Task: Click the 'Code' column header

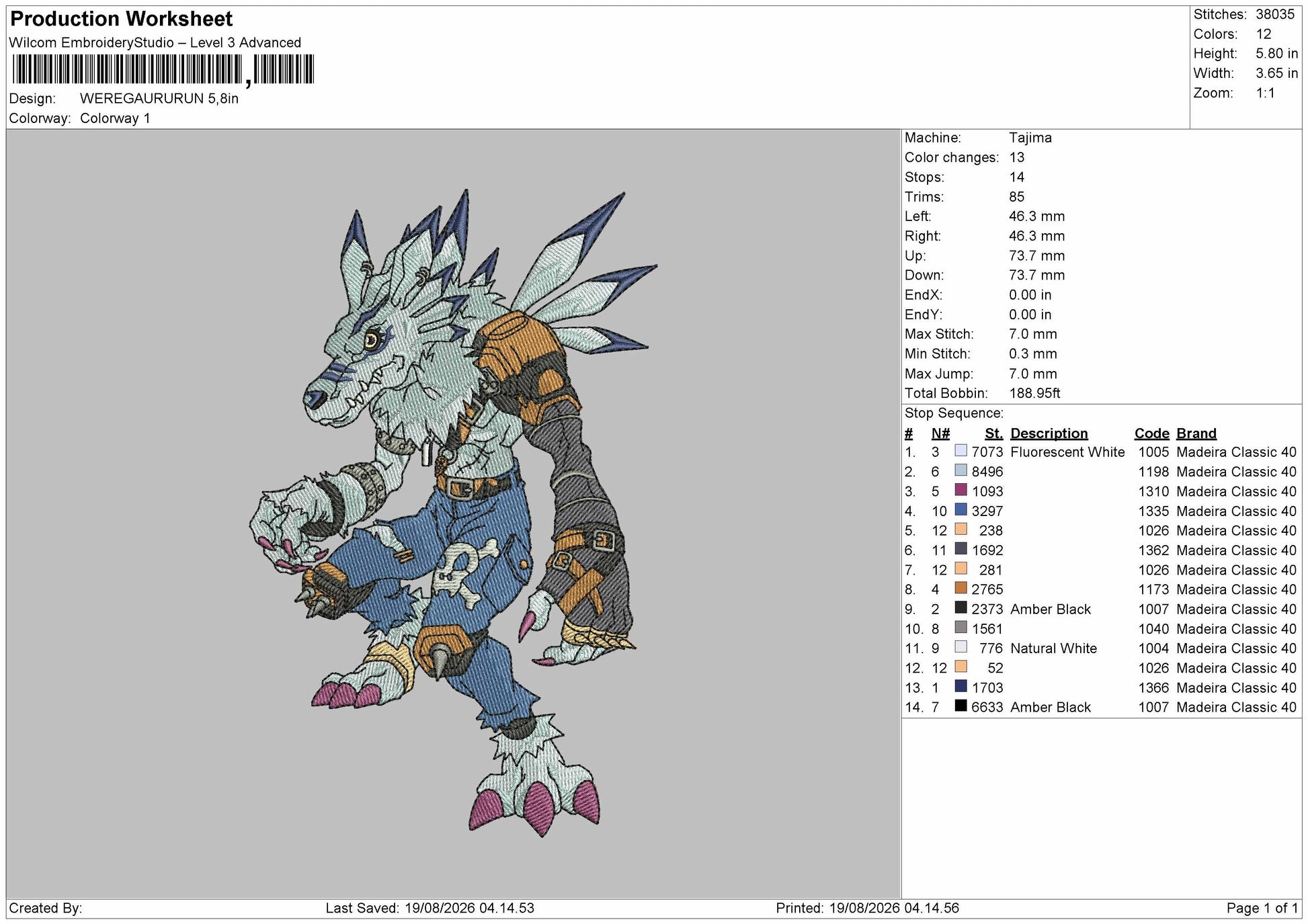Action: click(1152, 433)
